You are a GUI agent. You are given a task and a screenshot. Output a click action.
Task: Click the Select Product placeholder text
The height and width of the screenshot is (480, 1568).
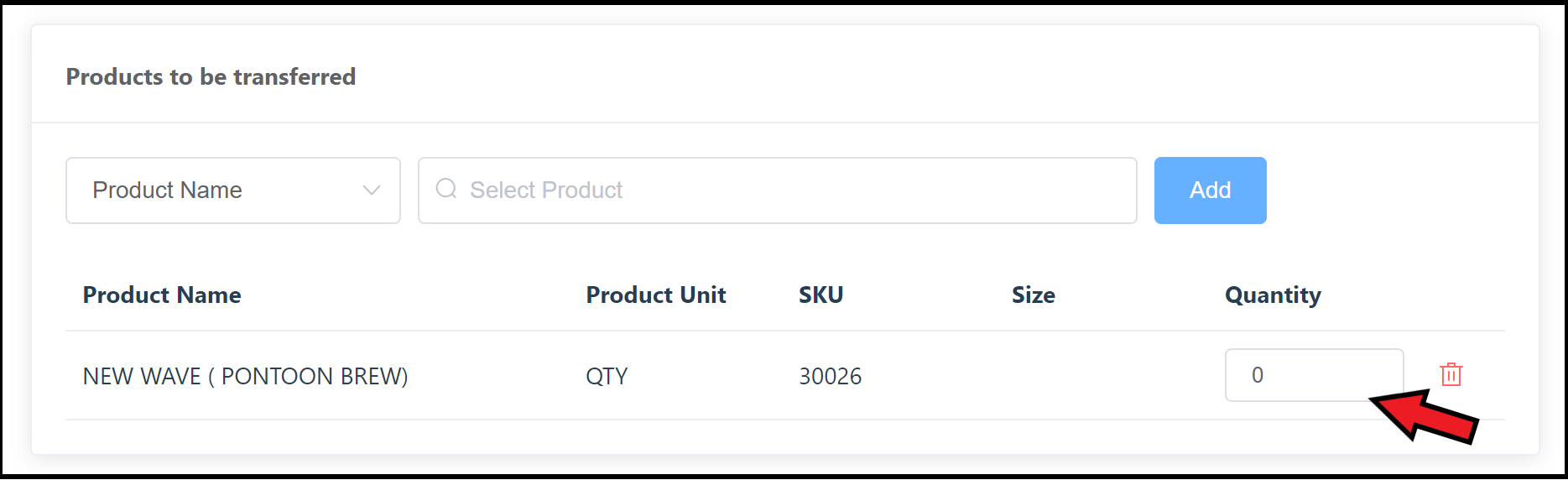546,190
